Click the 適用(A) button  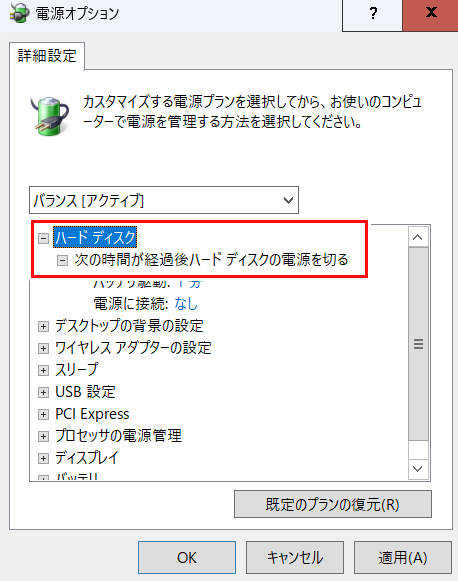pos(403,557)
